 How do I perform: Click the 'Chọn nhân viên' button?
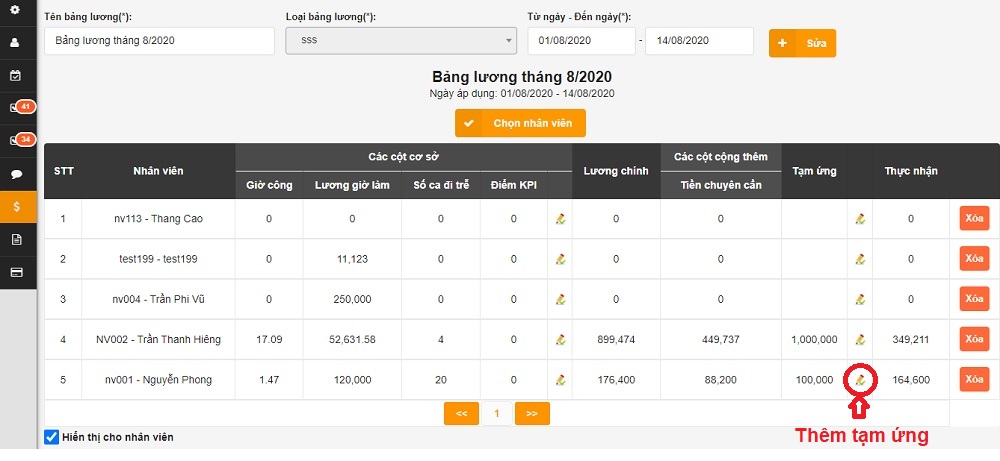point(520,123)
